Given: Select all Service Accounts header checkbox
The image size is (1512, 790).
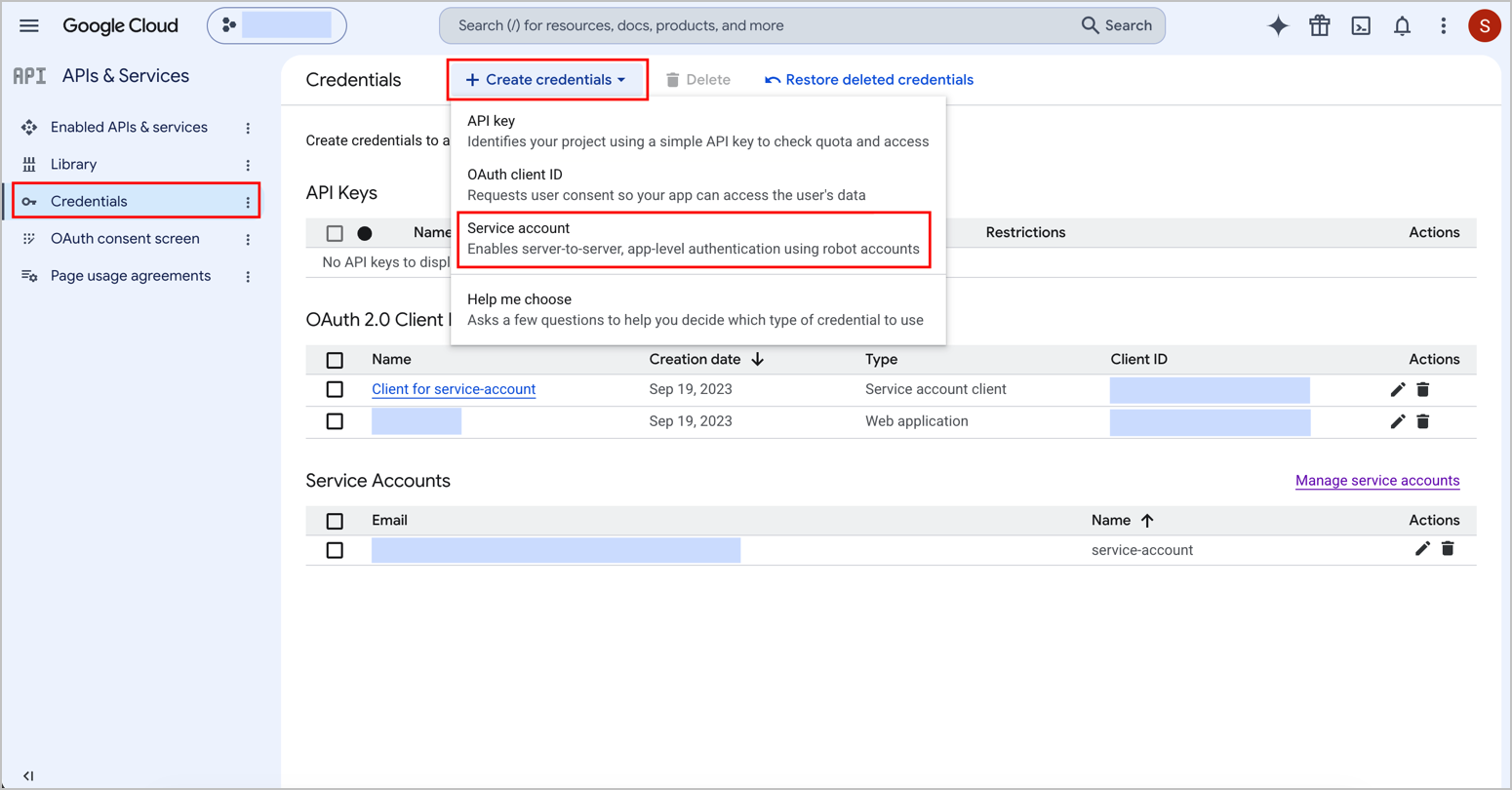Looking at the screenshot, I should point(335,521).
